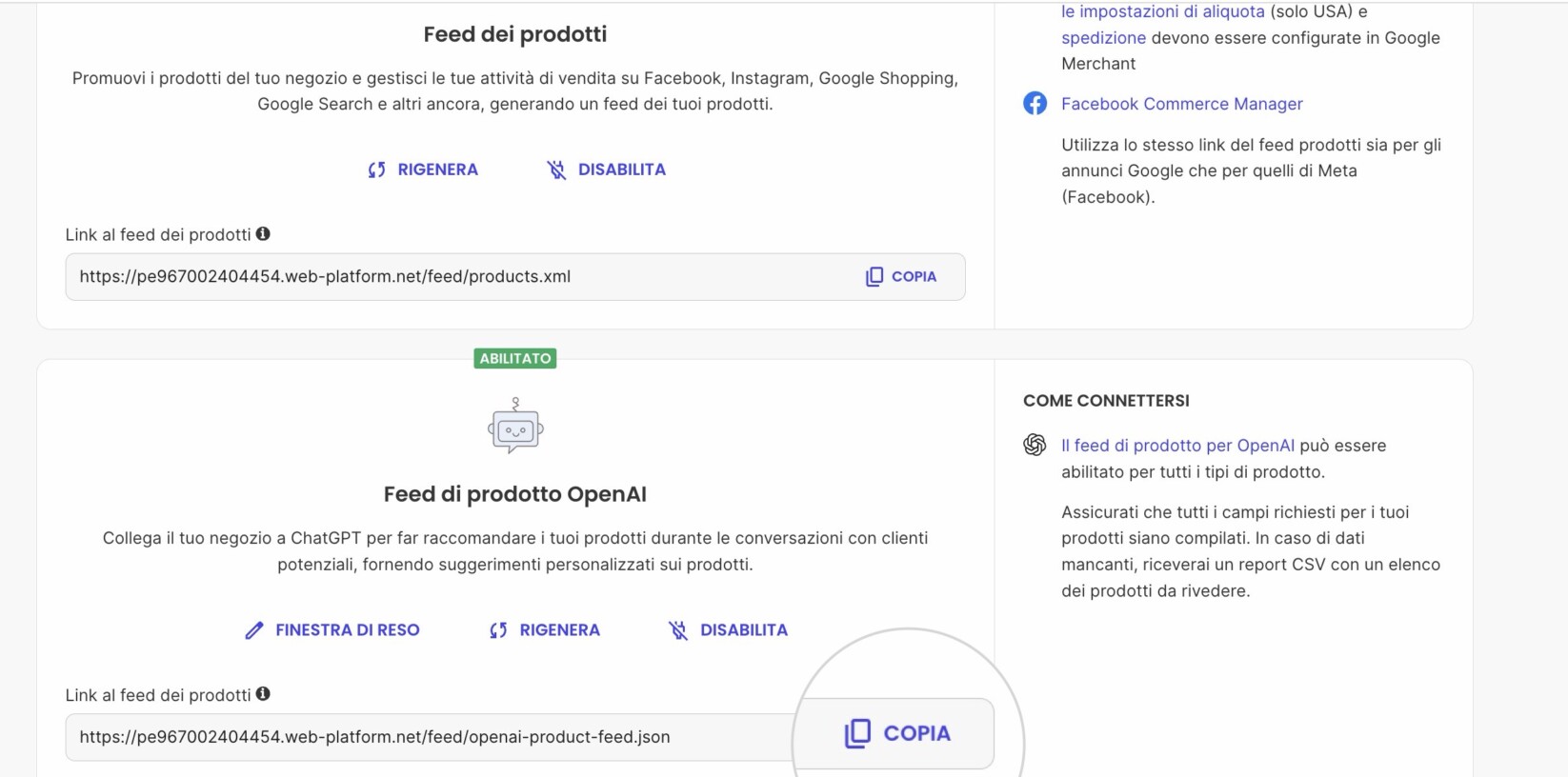Click FINESTRA DI RESO button
The image size is (1568, 777).
[x=332, y=630]
